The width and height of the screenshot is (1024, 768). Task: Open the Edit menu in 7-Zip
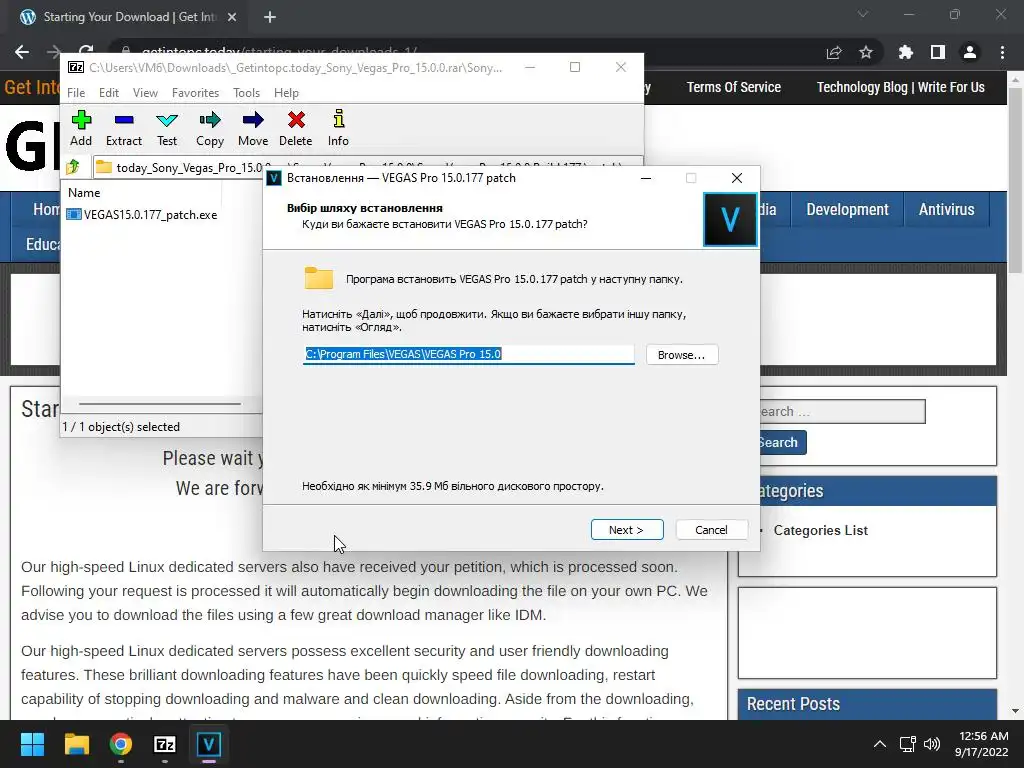coord(108,93)
